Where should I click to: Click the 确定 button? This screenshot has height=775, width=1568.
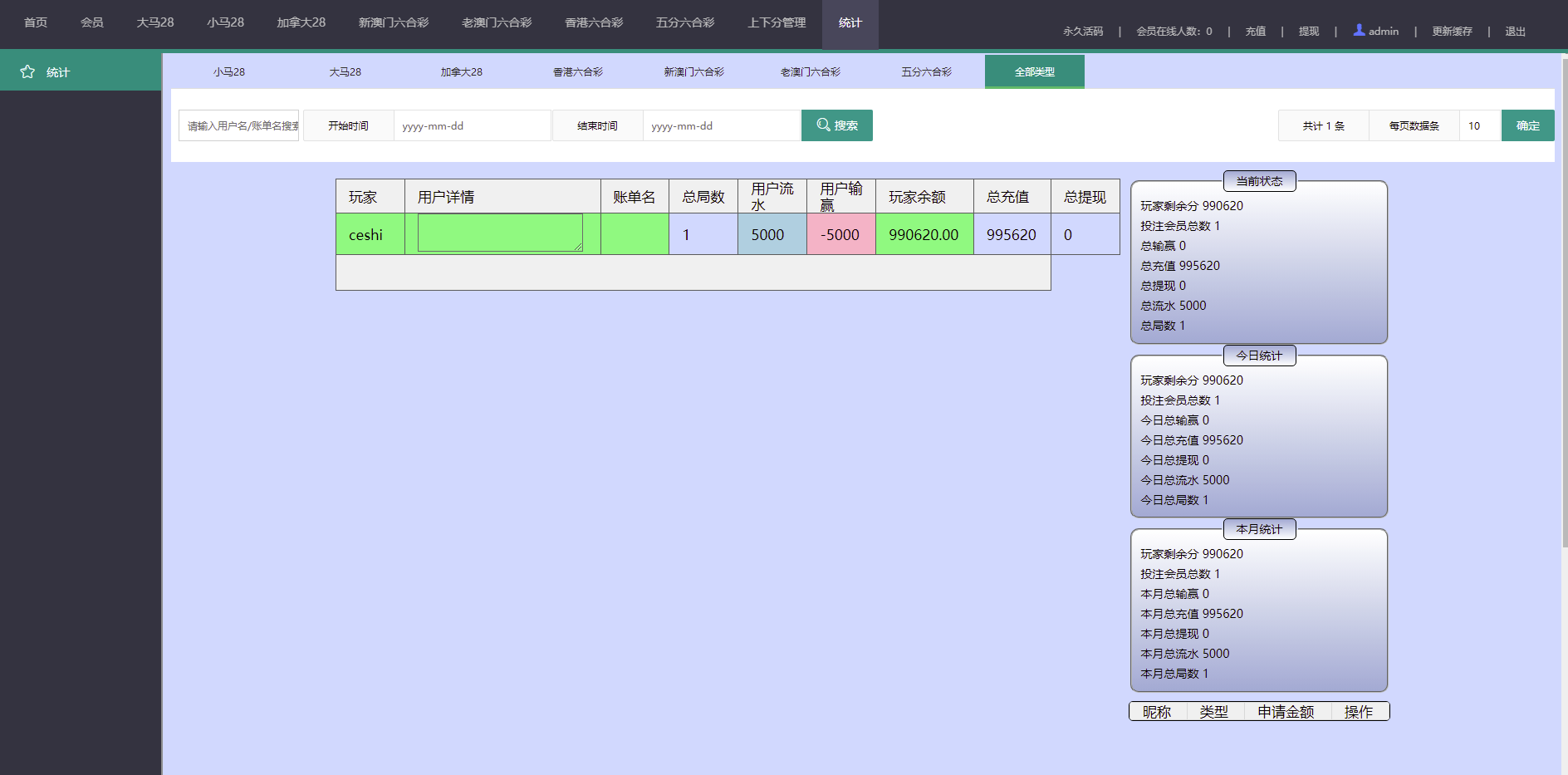[x=1527, y=125]
